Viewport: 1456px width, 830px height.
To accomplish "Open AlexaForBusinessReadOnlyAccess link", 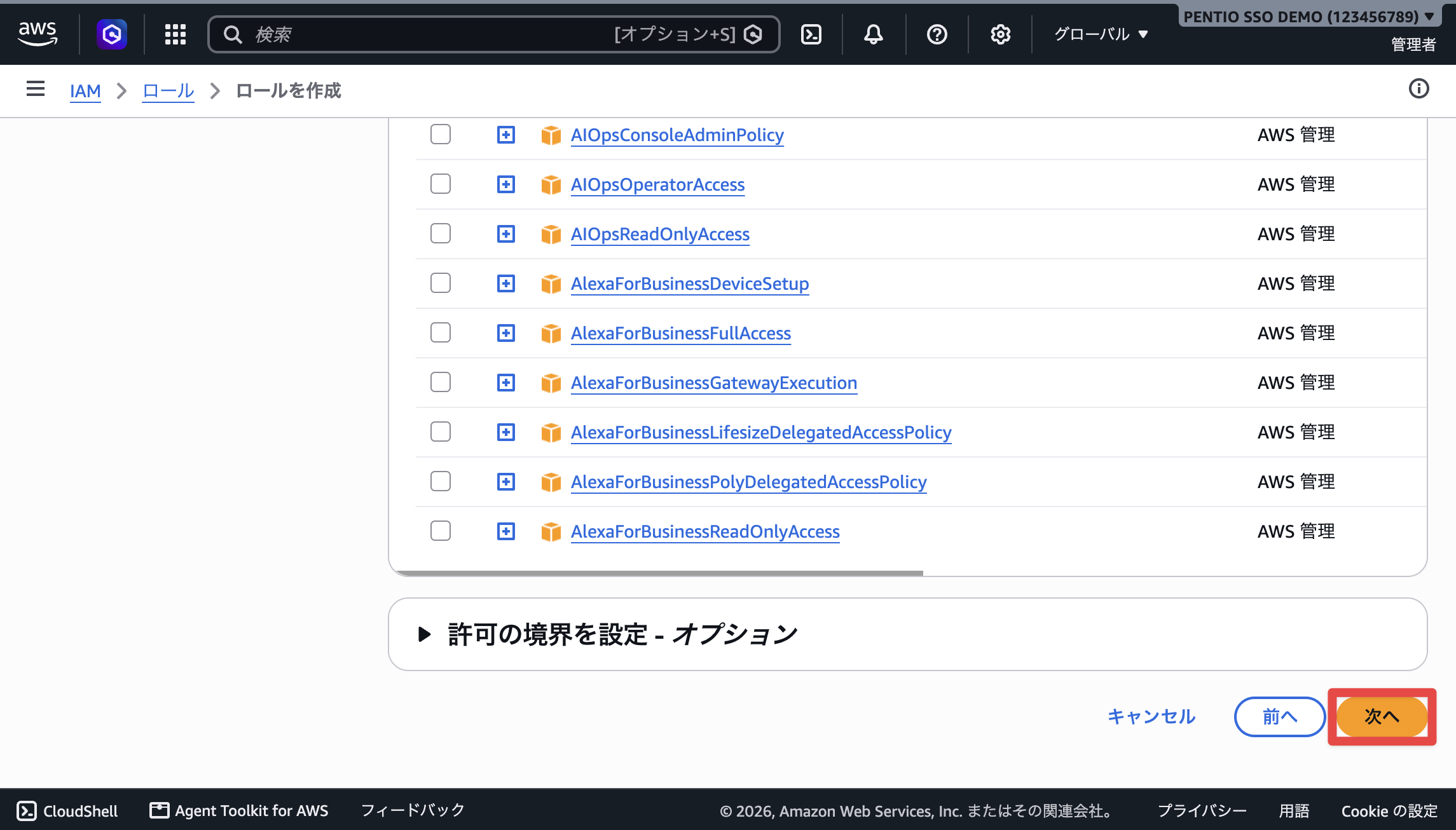I will pyautogui.click(x=705, y=531).
